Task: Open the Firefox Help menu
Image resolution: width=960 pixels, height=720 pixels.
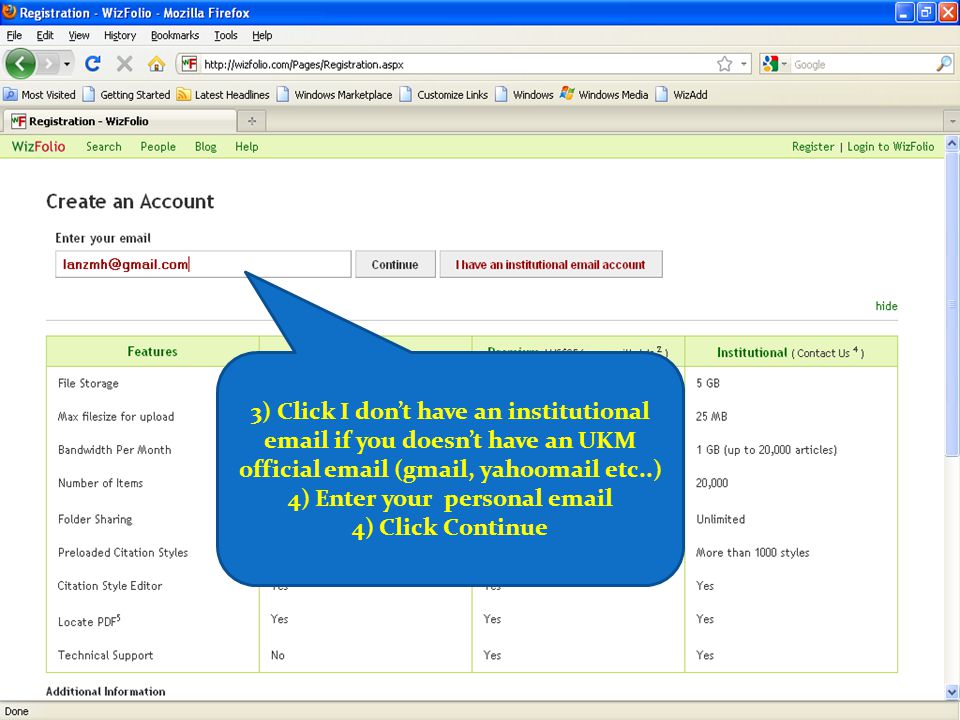Action: pos(262,36)
